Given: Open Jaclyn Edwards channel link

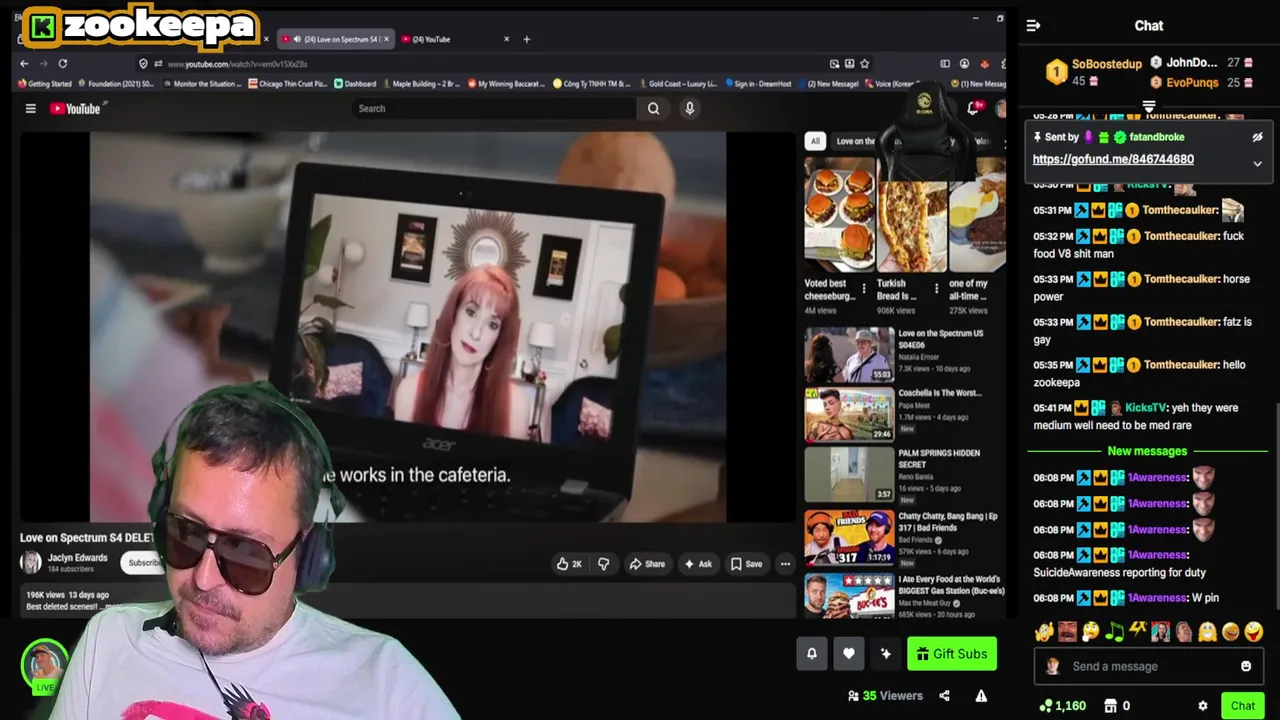Looking at the screenshot, I should coord(77,558).
